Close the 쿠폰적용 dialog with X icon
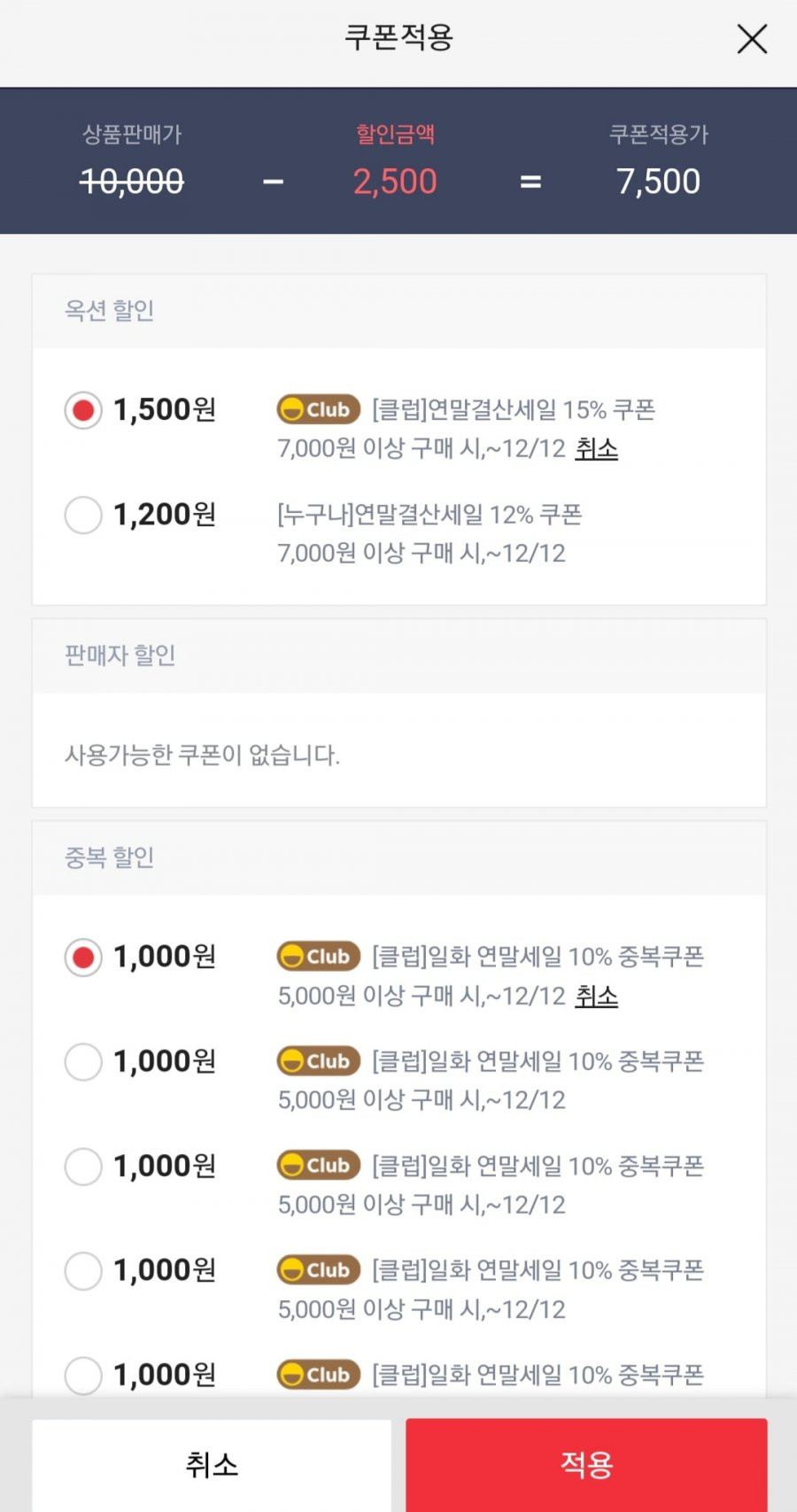Viewport: 797px width, 1512px height. [x=752, y=39]
